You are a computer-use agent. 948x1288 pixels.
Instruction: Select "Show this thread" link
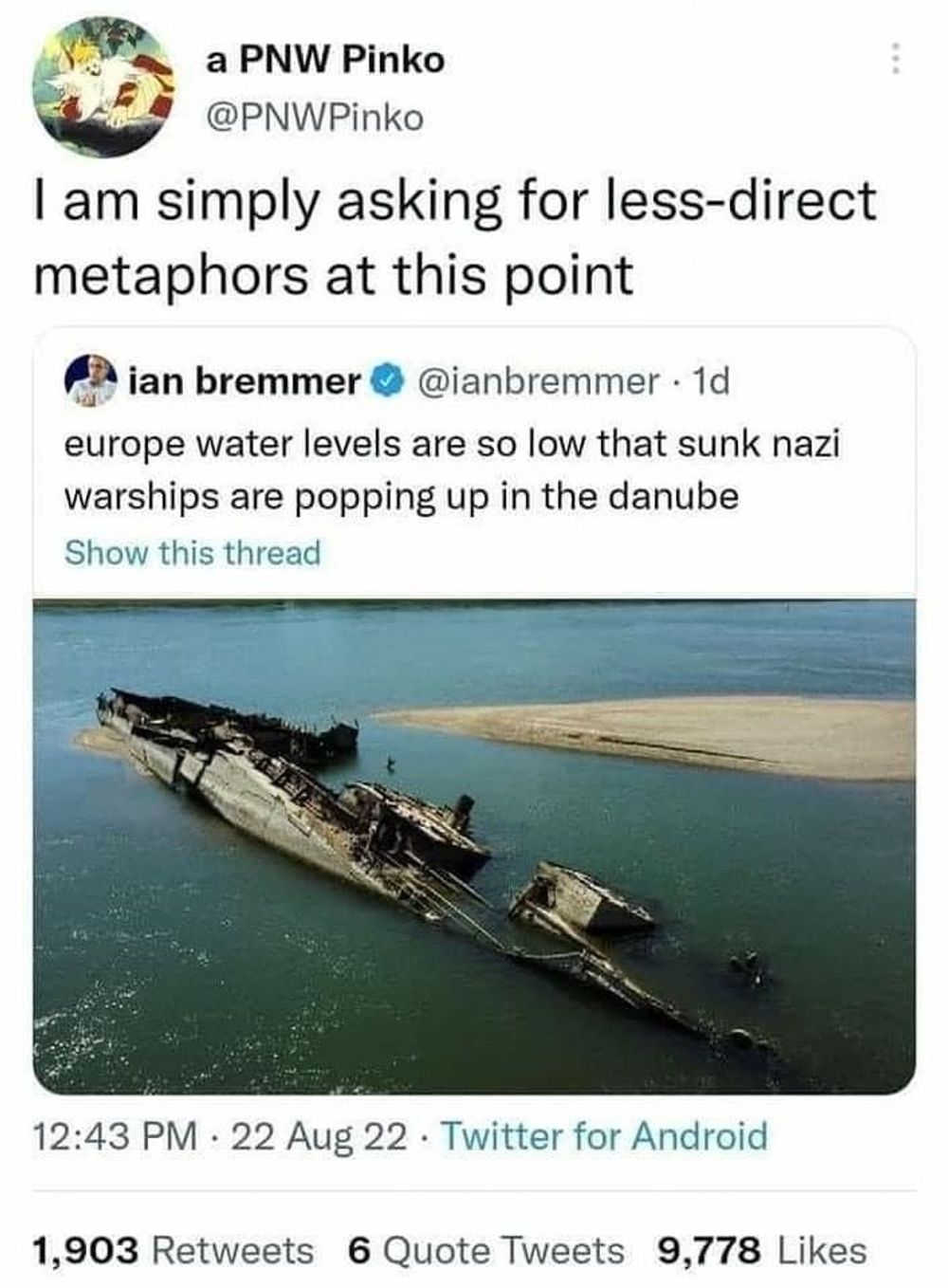click(x=192, y=552)
